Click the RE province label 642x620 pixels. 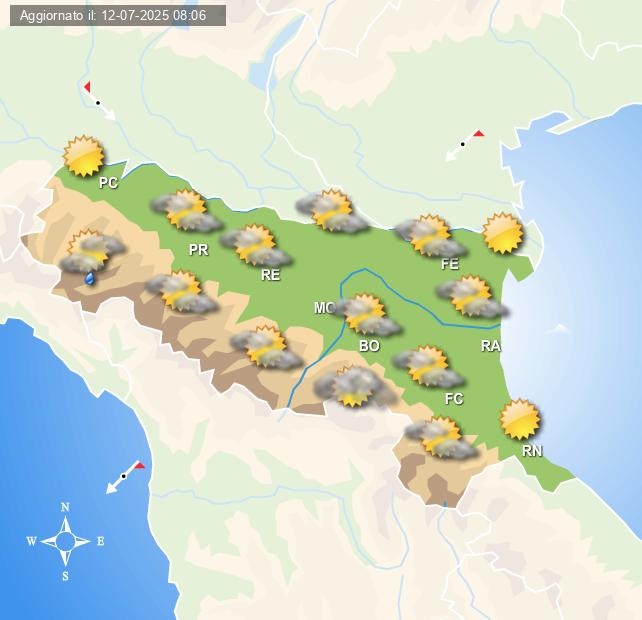(271, 275)
